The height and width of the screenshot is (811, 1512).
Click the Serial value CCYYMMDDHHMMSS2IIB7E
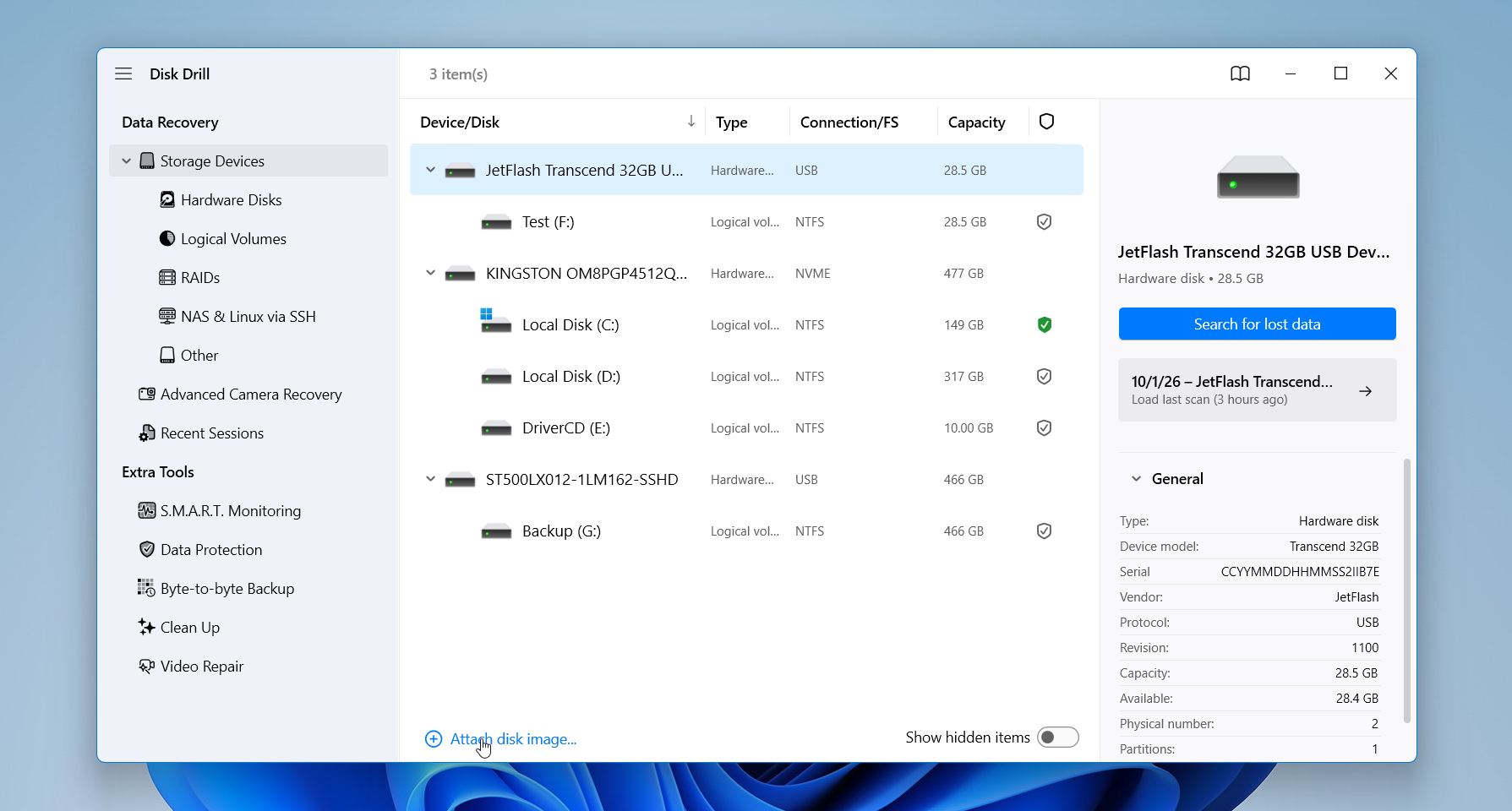point(1300,572)
